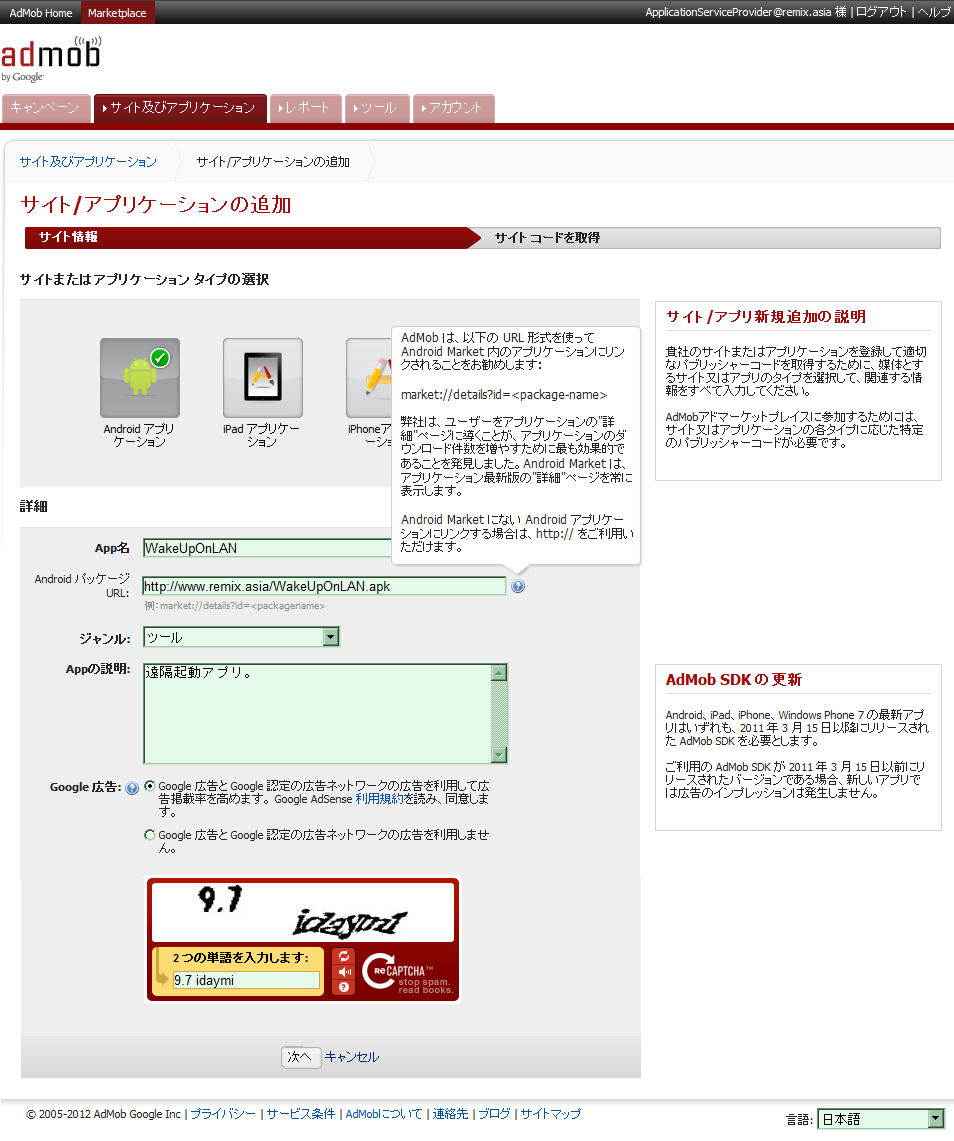Click AdMob SDK の更新 heading
Screen dimensions: 954x1141
coord(734,680)
